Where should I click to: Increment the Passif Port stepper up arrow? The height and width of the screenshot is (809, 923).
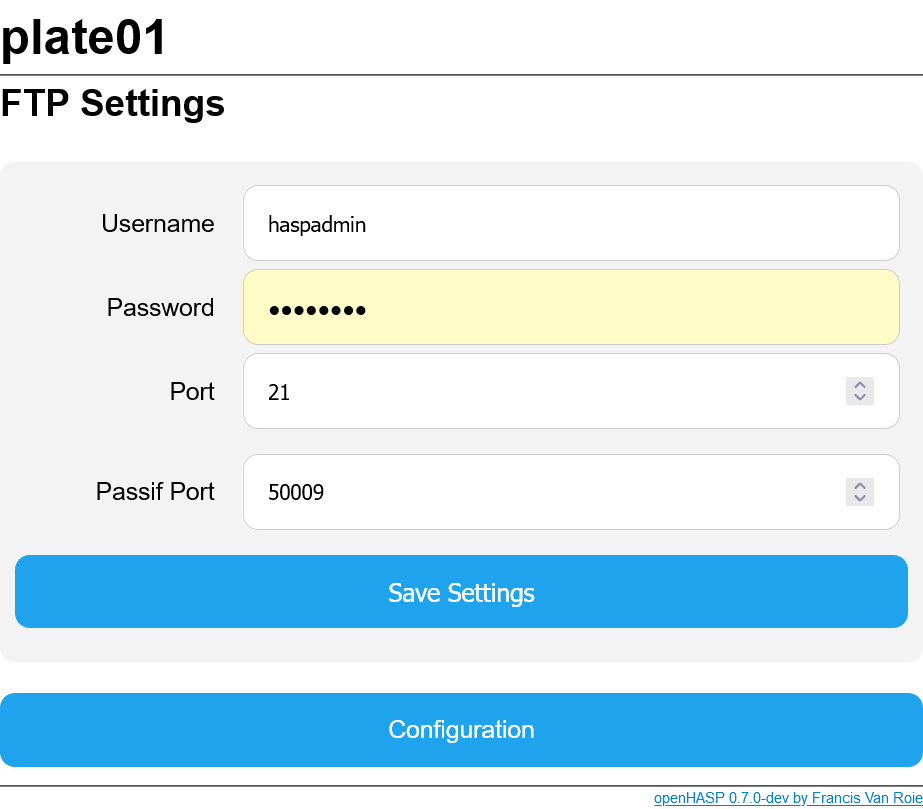[x=860, y=485]
